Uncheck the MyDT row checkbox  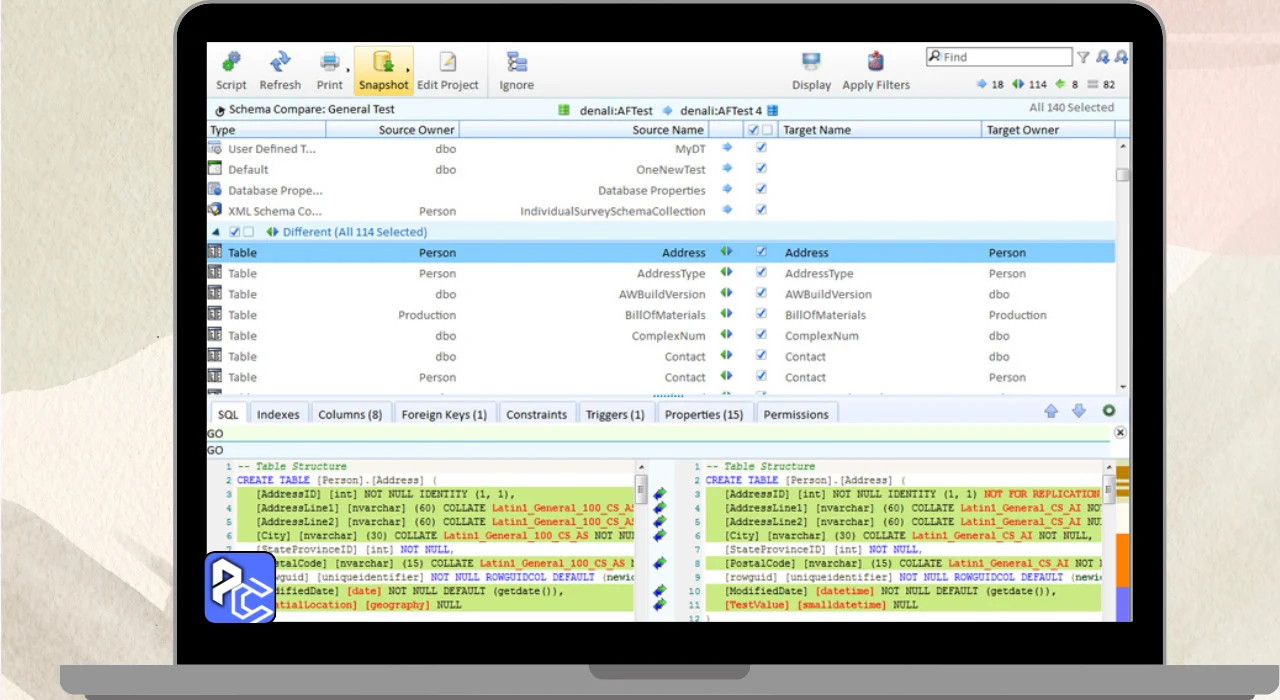pyautogui.click(x=761, y=148)
